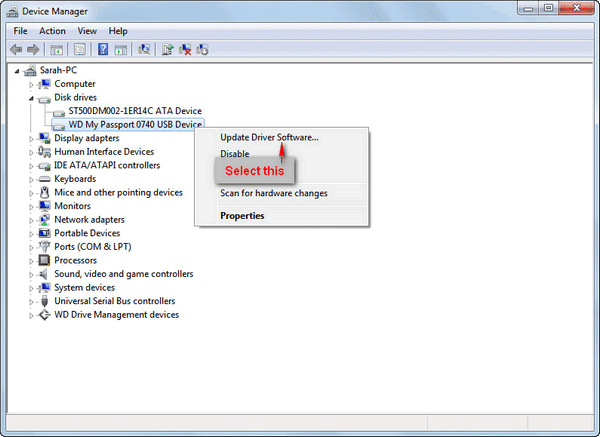
Task: Expand the Ports (COM & LPT) arrow
Action: pyautogui.click(x=31, y=247)
